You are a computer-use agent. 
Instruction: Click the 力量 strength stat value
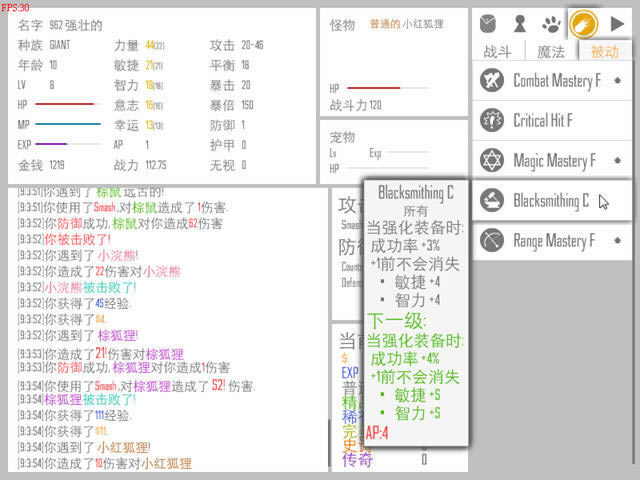[x=154, y=45]
